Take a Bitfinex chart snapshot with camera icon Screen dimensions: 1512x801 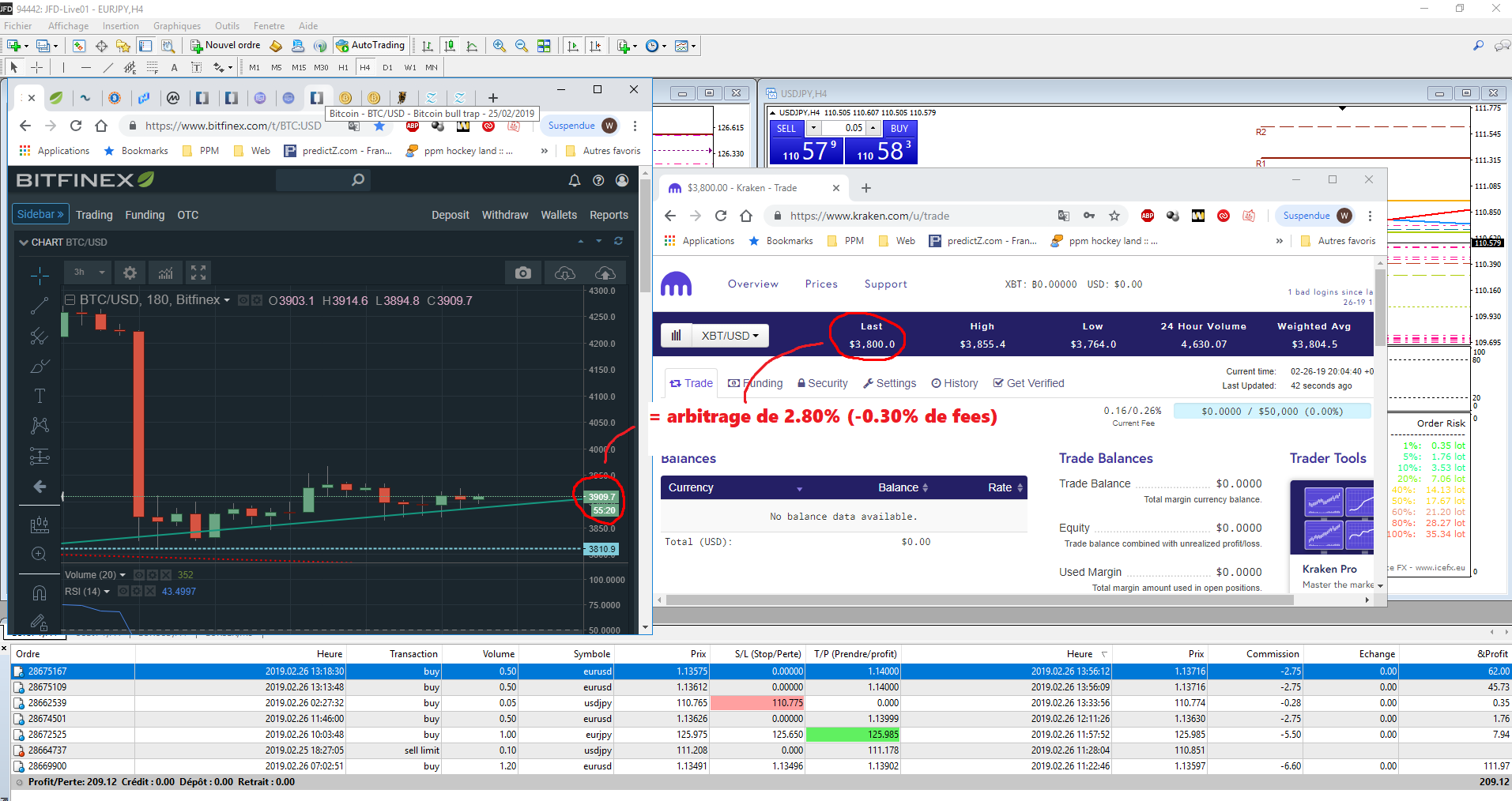pos(522,273)
